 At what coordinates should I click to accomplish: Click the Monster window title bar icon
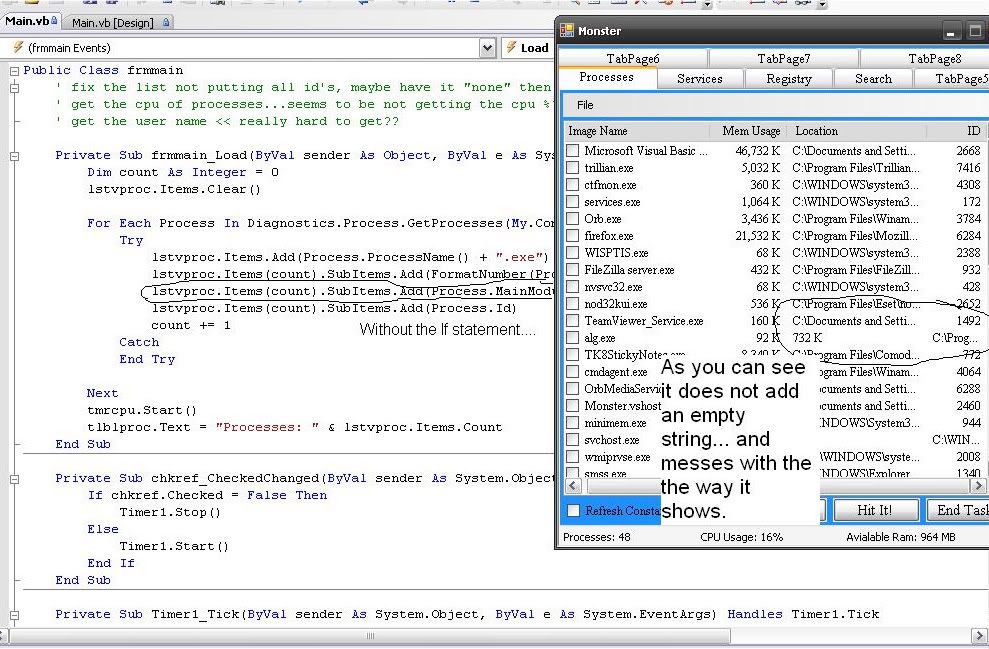pos(566,30)
